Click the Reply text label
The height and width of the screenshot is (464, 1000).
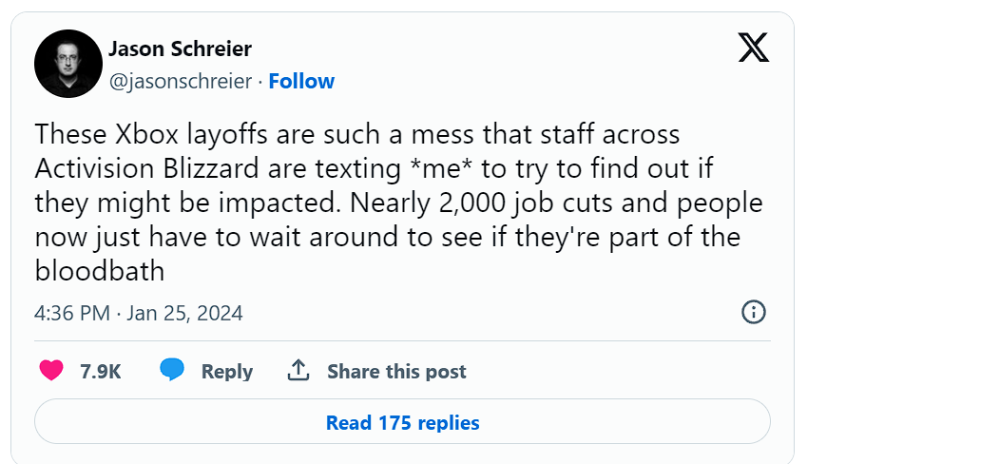point(227,371)
